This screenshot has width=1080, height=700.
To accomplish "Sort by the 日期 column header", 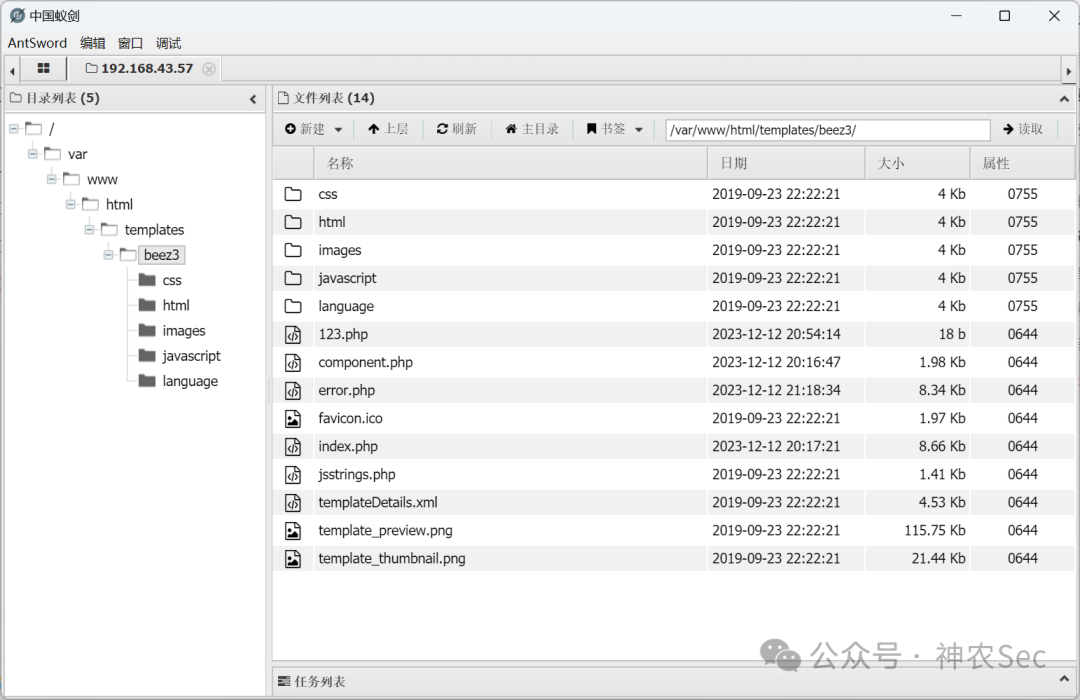I will (x=786, y=163).
